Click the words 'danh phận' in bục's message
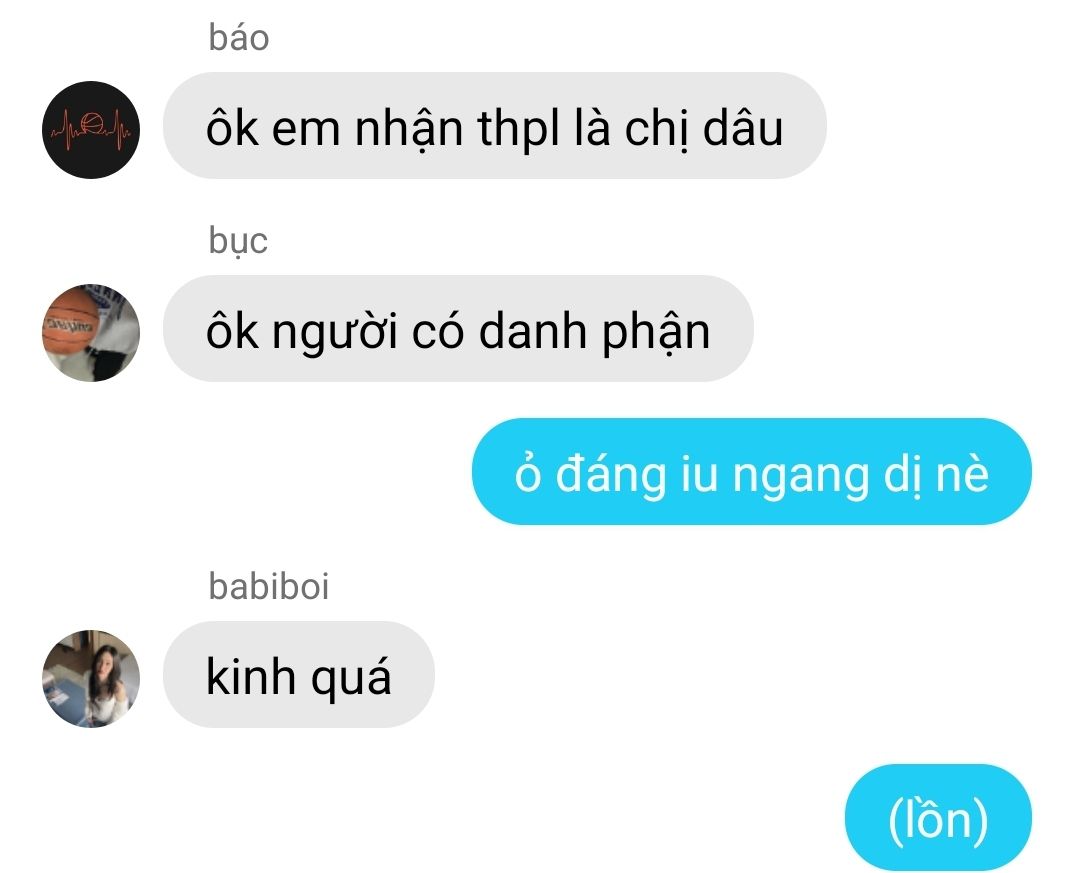 (594, 333)
